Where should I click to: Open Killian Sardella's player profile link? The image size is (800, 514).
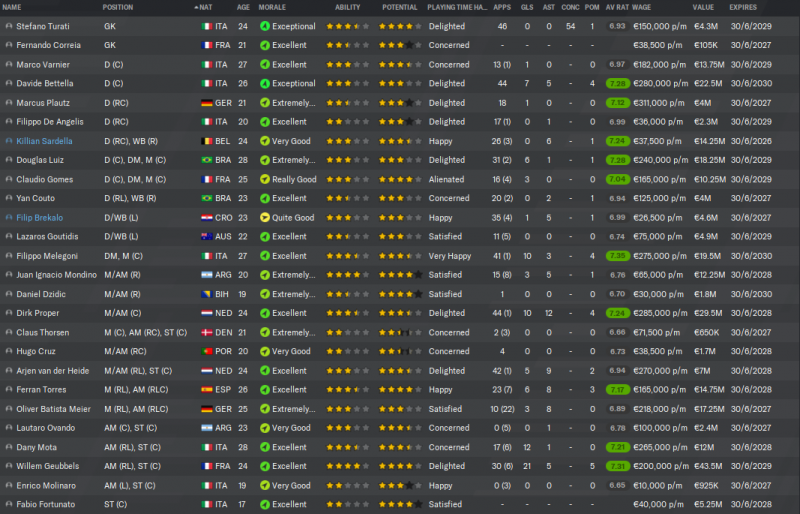click(44, 141)
